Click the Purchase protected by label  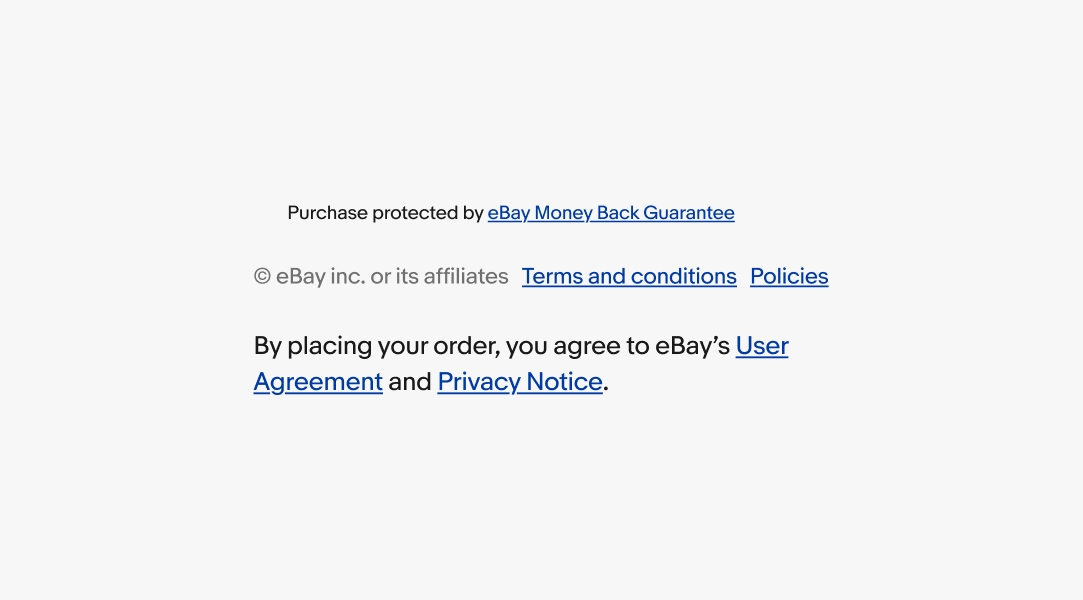(x=386, y=212)
